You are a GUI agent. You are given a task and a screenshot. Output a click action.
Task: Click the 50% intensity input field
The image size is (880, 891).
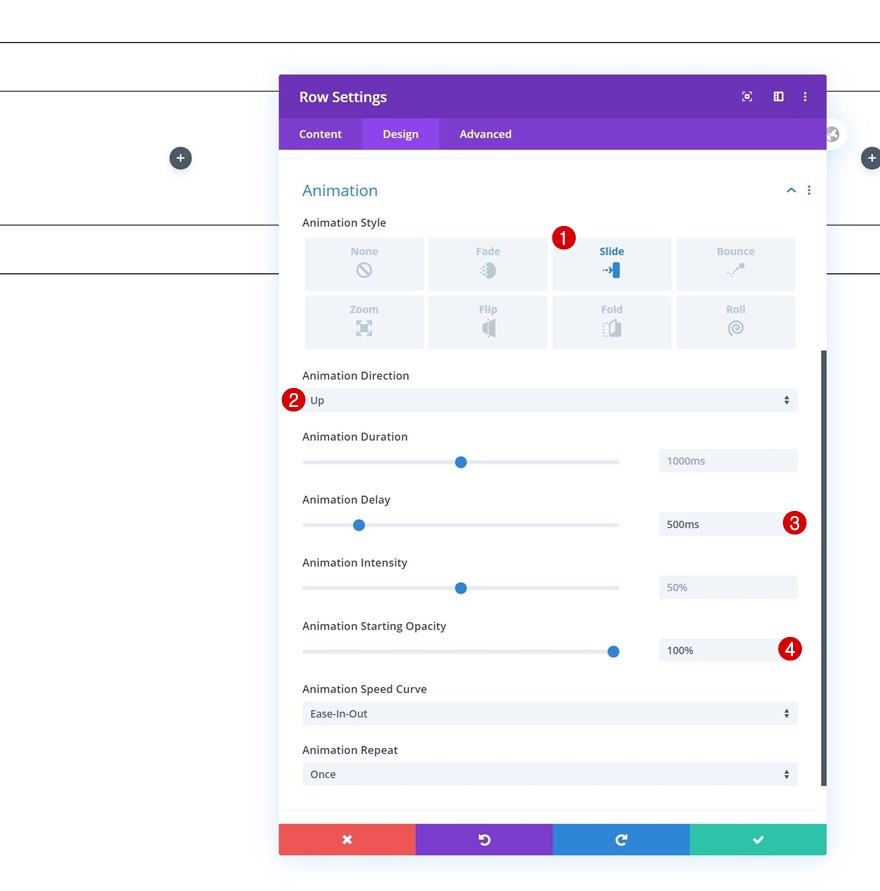click(x=728, y=587)
